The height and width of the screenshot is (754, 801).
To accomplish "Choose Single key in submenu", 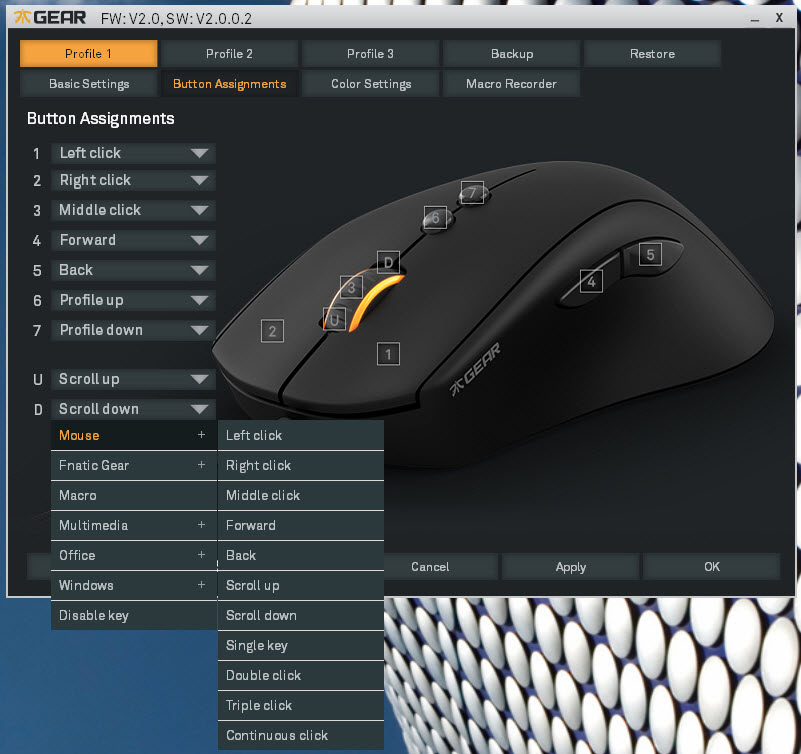I will tap(301, 646).
